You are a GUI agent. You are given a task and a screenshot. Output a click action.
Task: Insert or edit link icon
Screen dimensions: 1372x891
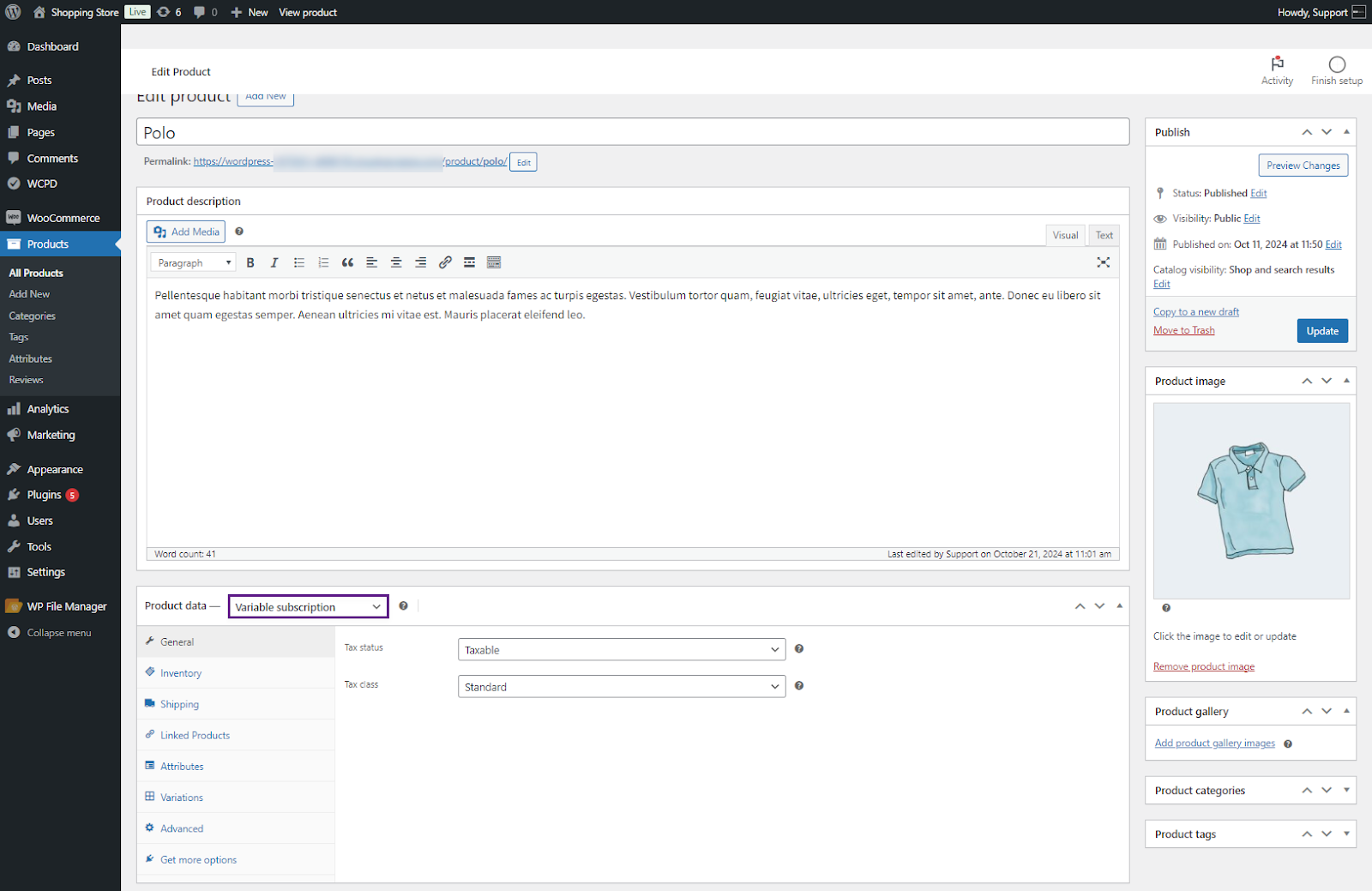(x=445, y=262)
